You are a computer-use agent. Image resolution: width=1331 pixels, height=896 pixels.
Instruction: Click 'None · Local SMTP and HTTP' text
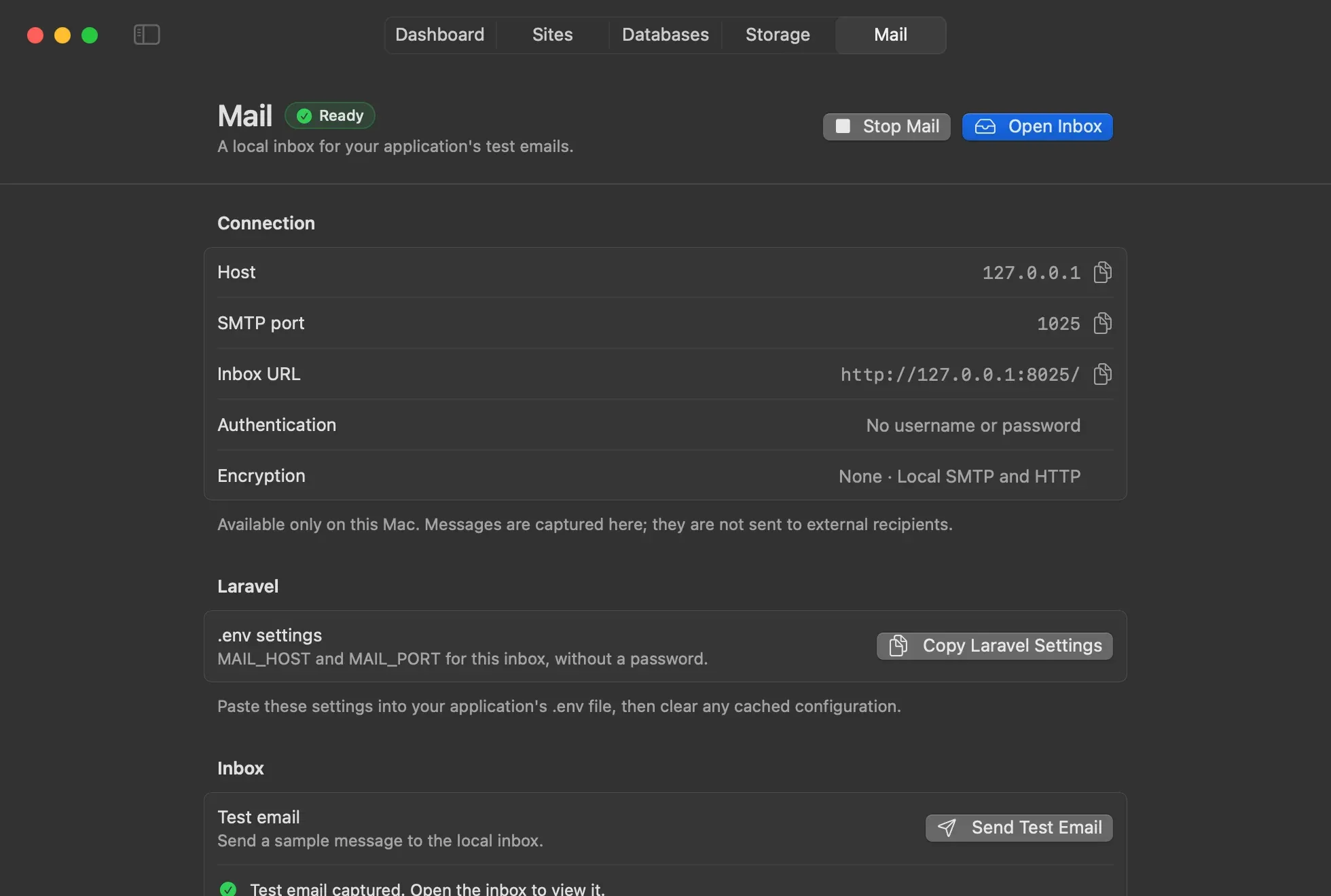click(959, 477)
